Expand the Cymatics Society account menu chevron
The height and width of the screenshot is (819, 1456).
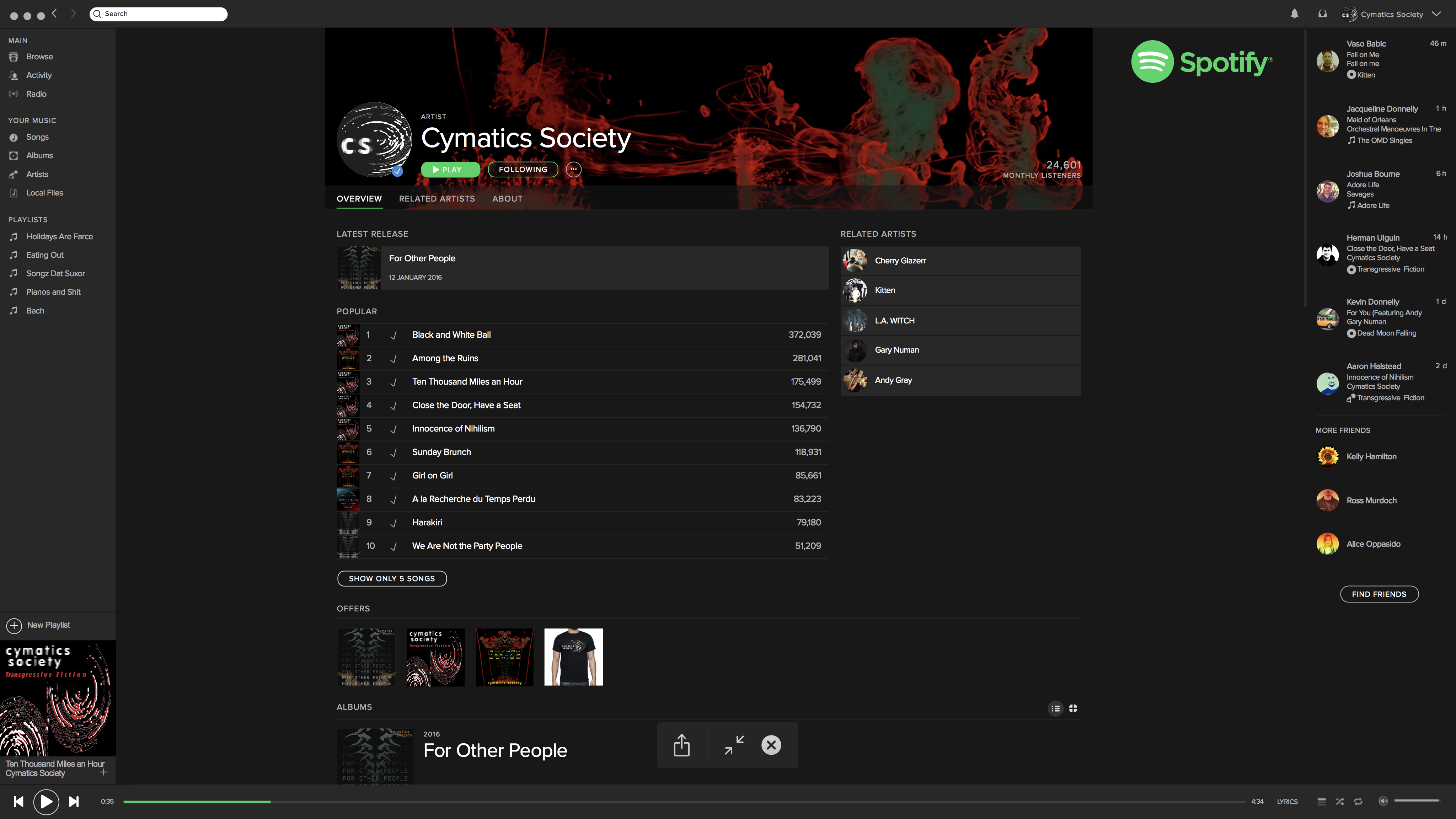click(1436, 14)
